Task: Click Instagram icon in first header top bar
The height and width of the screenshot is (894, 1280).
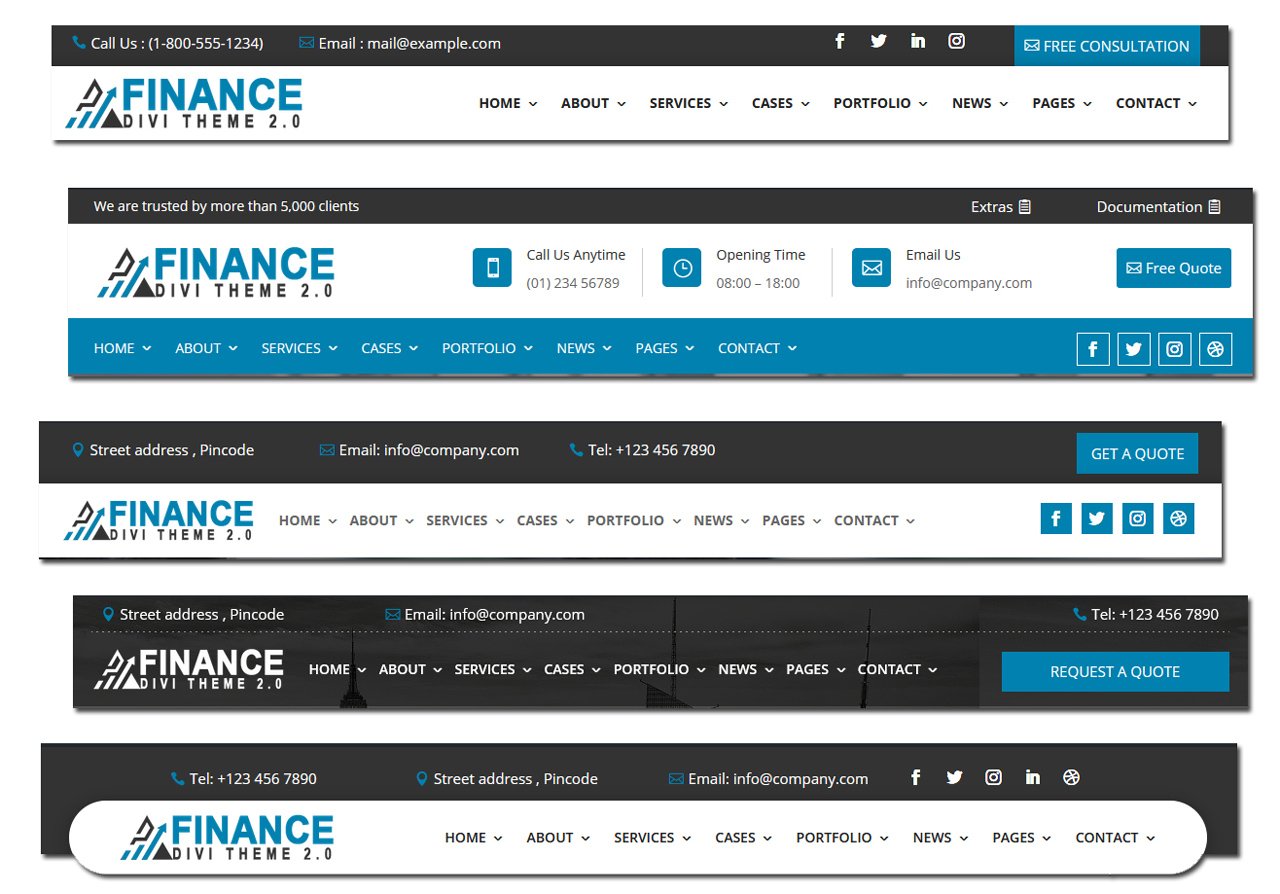Action: (x=956, y=41)
